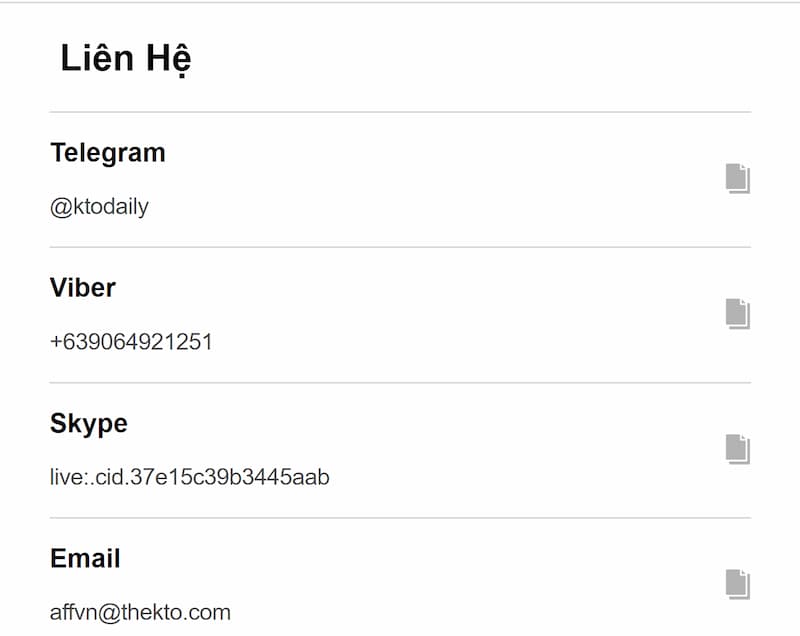This screenshot has width=800, height=636.
Task: Click the divider line below Liên Hệ heading
Action: point(400,112)
